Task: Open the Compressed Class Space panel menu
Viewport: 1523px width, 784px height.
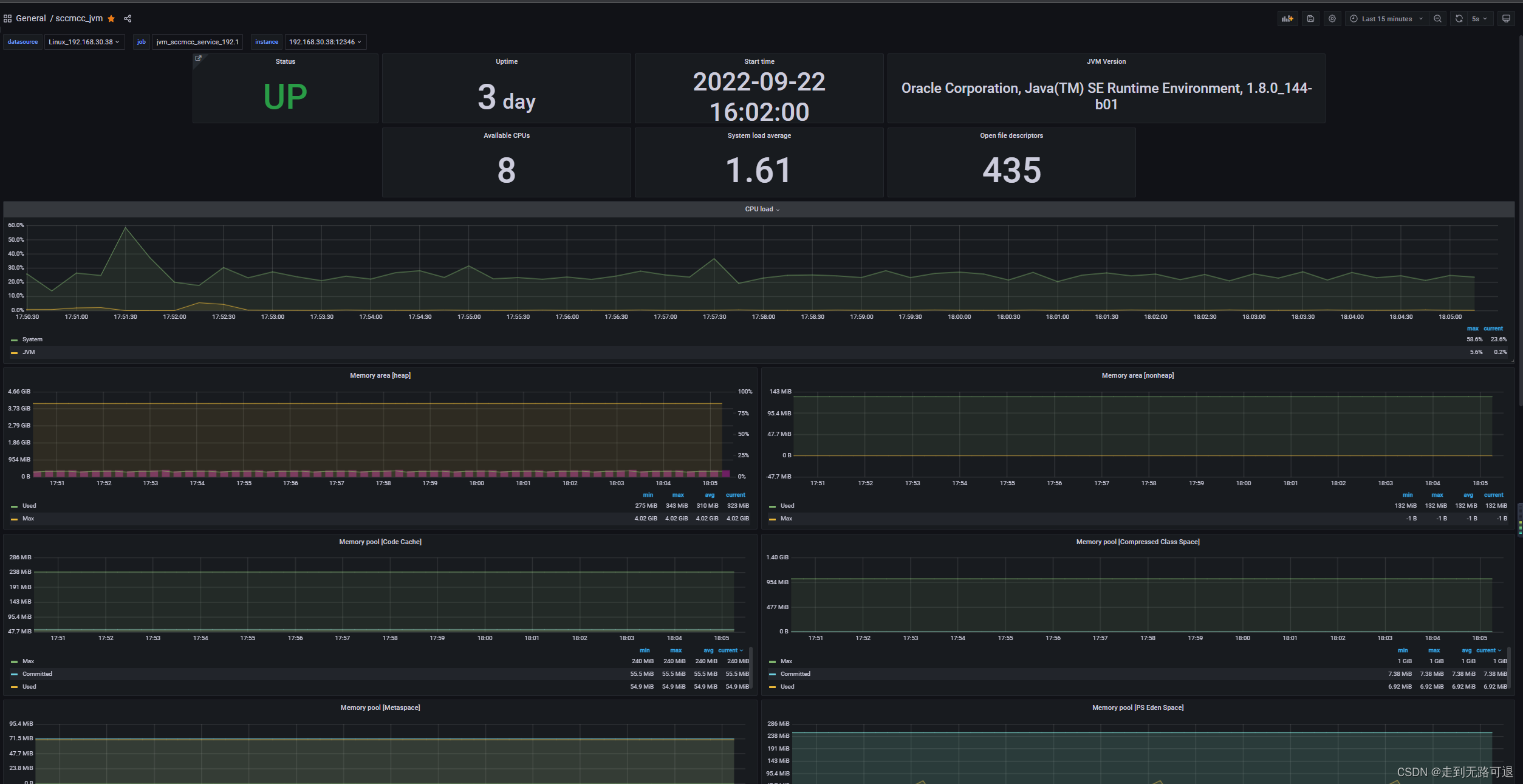Action: coord(1138,542)
